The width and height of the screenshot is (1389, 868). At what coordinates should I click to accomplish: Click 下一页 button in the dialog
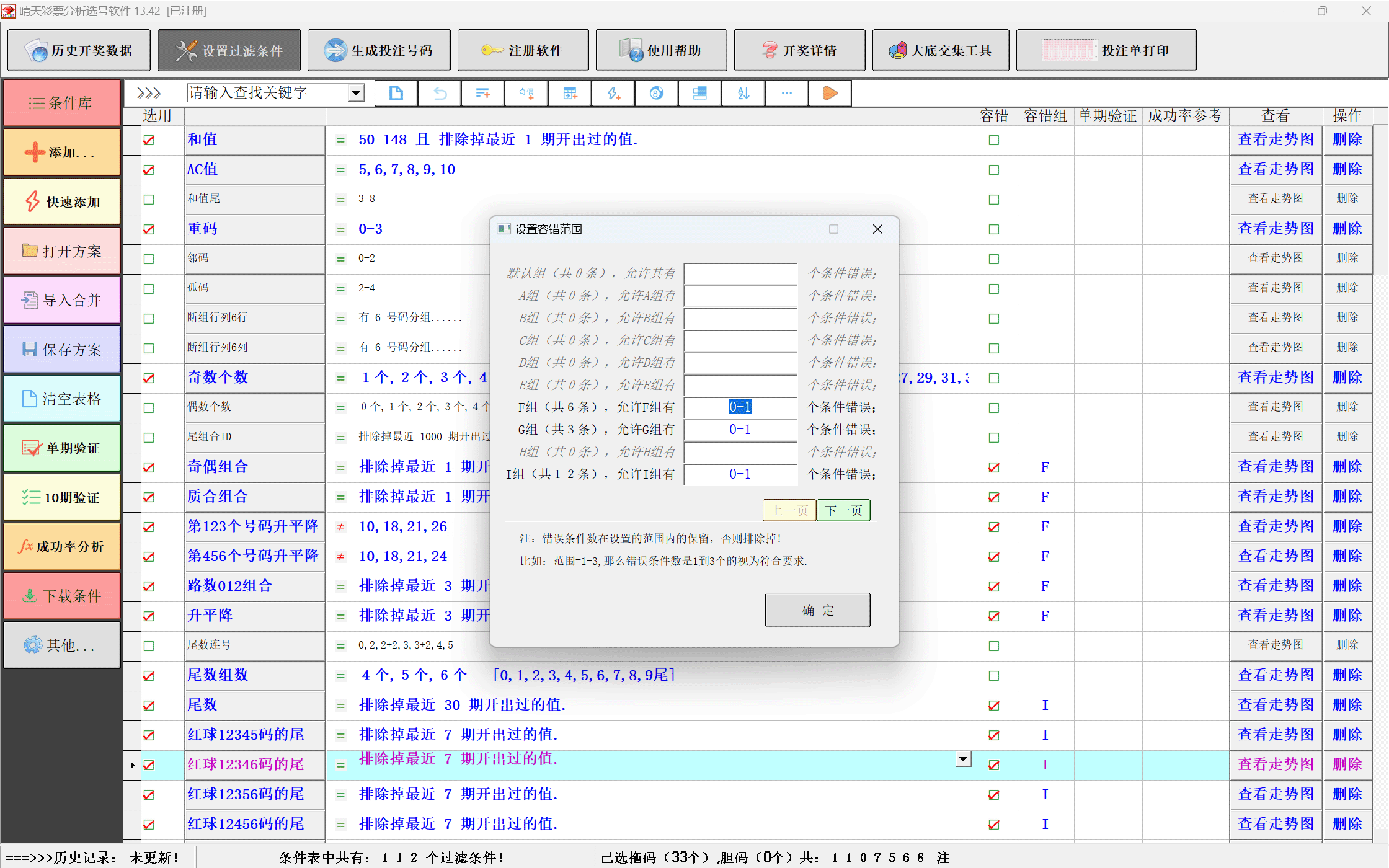coord(843,510)
